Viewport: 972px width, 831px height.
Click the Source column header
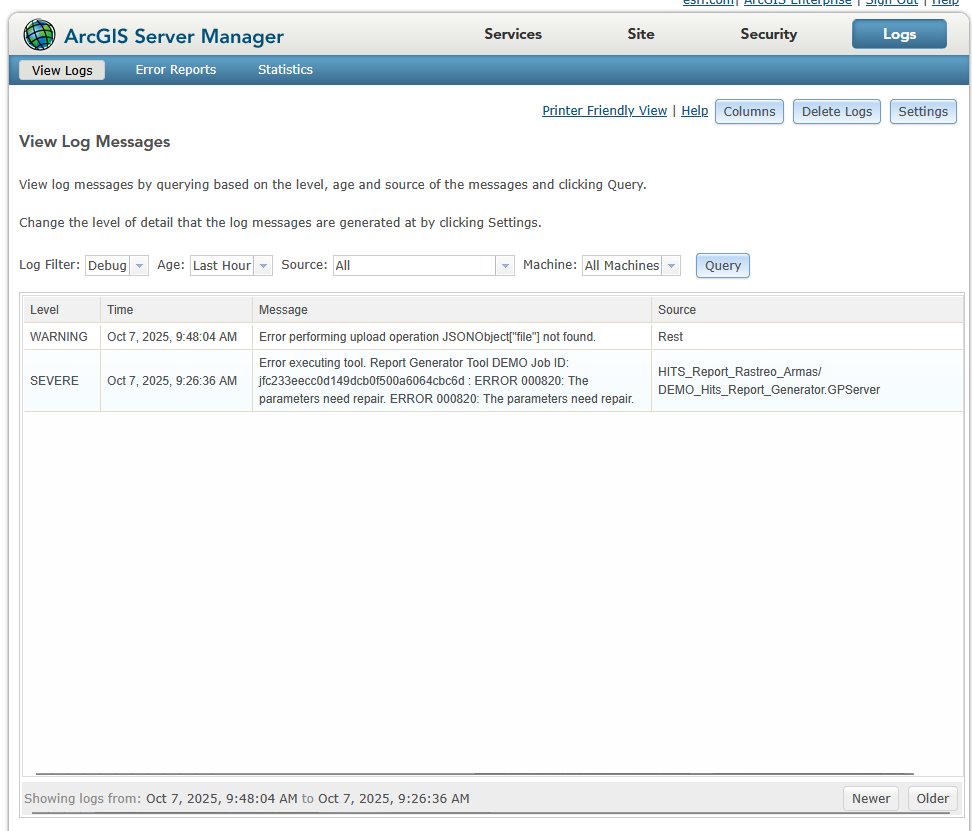[x=807, y=310]
